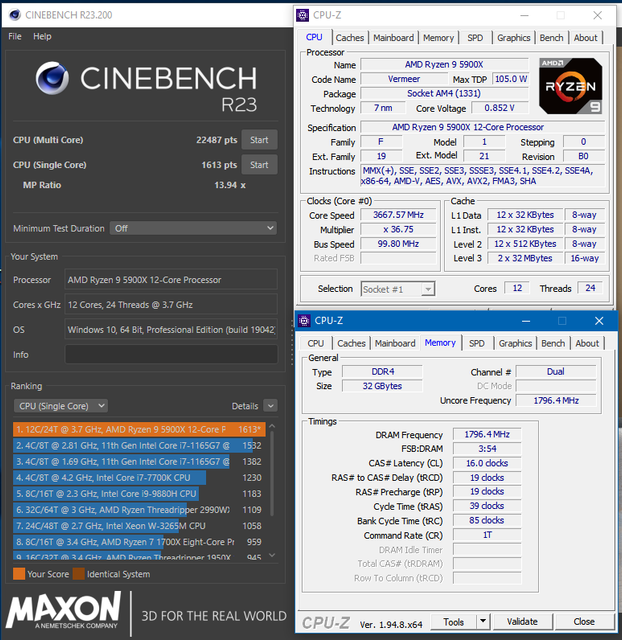Close the lower CPU-Z window via X
Viewport: 622px width, 640px height.
click(x=599, y=321)
